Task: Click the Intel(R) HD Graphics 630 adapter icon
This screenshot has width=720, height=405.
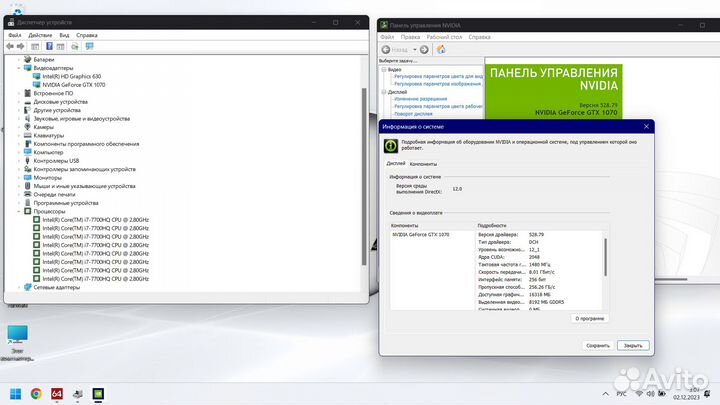Action: (x=37, y=76)
